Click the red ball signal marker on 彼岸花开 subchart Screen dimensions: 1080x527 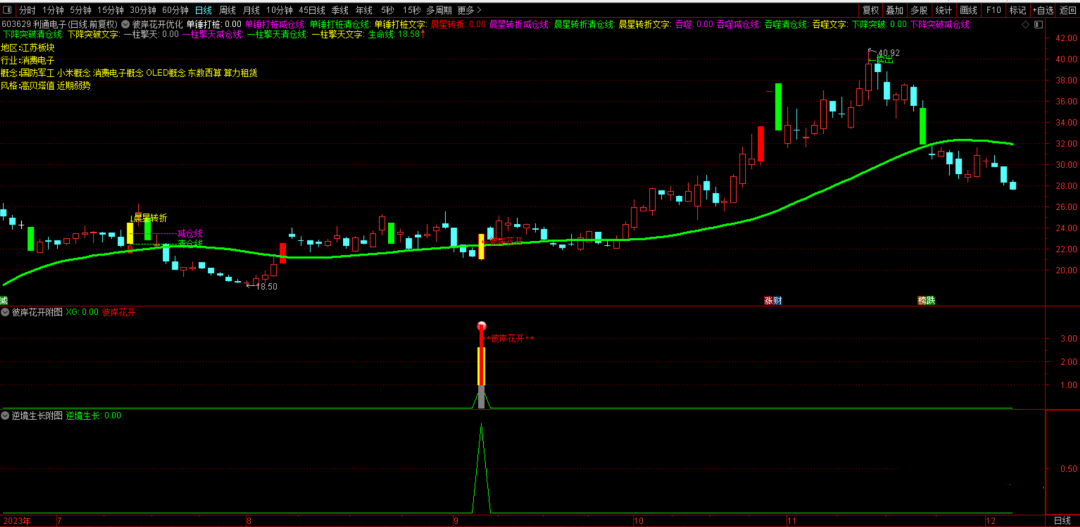481,327
